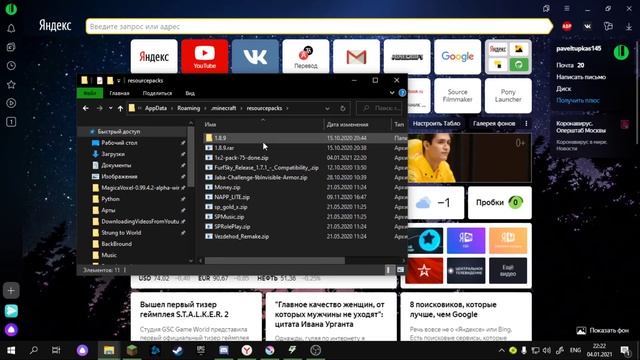
Task: Expand the address bar history dropdown
Action: (x=327, y=108)
